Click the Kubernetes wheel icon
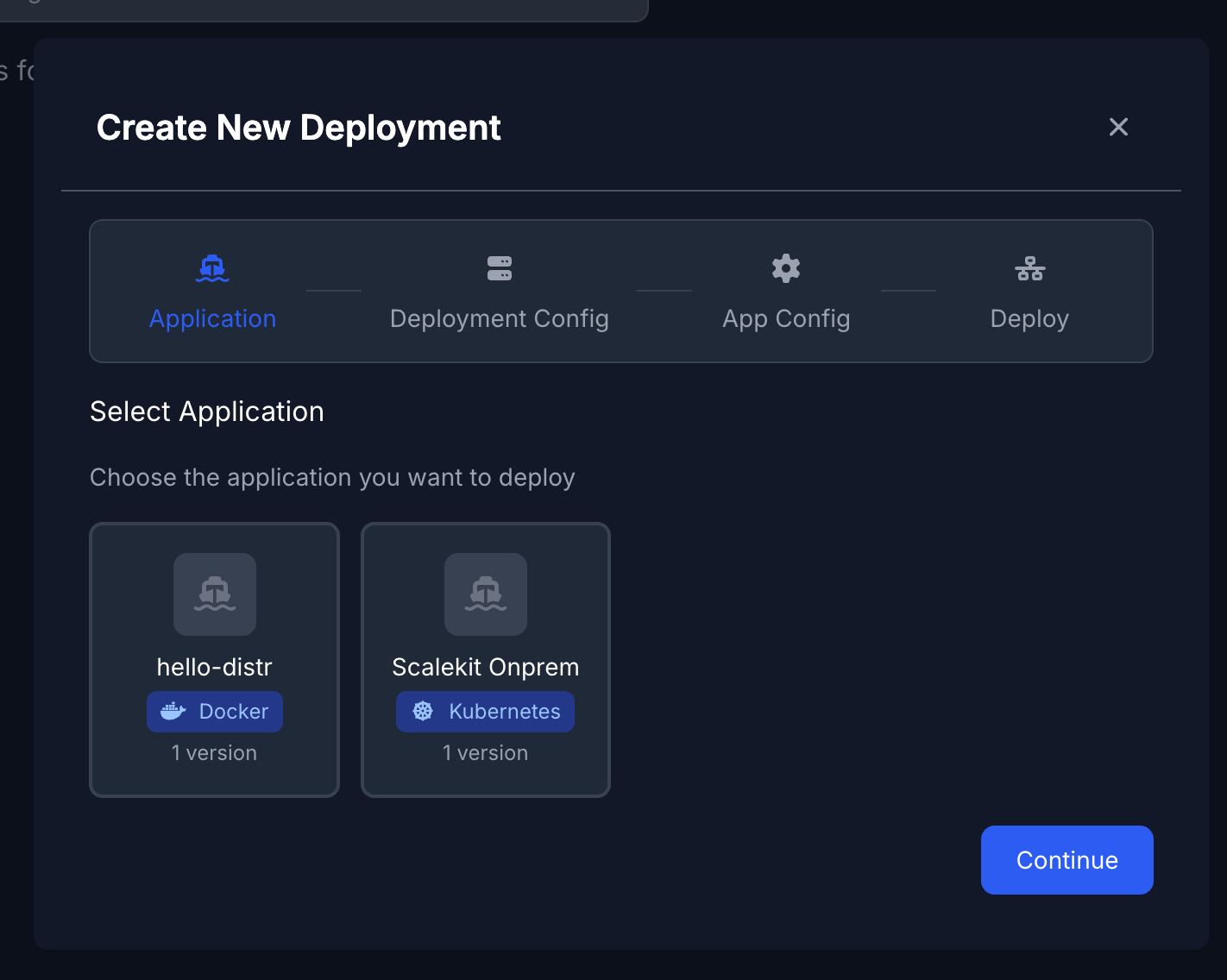Image resolution: width=1227 pixels, height=980 pixels. pos(423,711)
